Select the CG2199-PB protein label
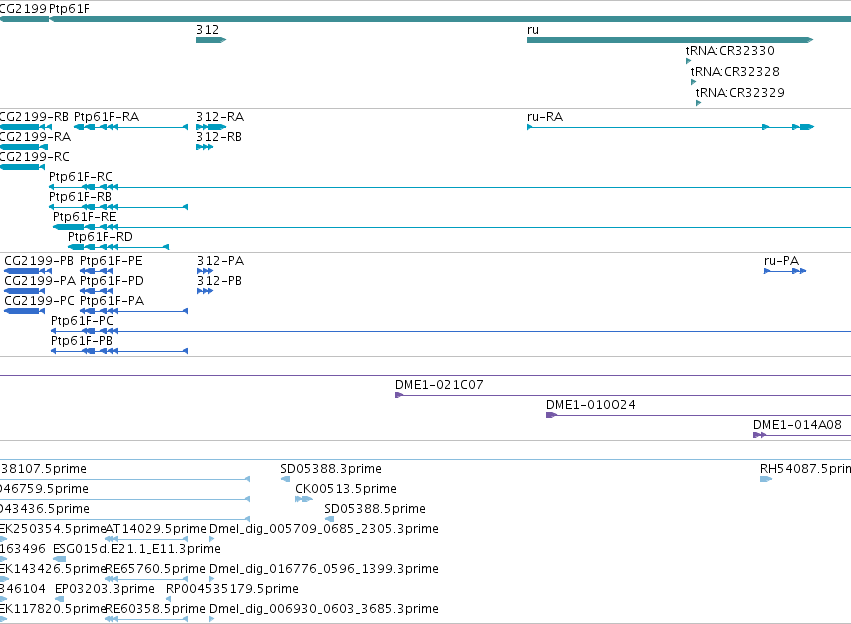Viewport: 851px width, 624px height. pyautogui.click(x=39, y=261)
